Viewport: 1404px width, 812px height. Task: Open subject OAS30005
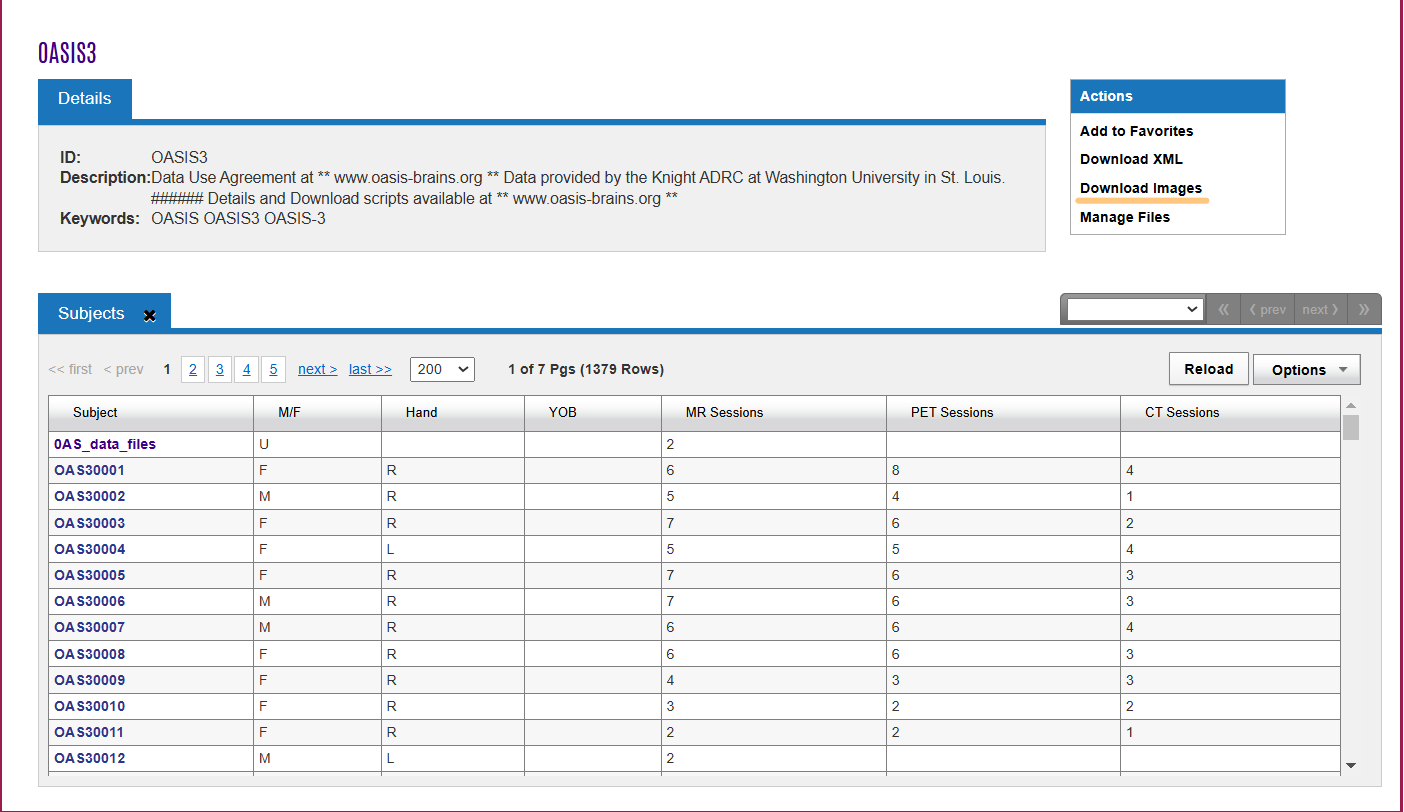tap(89, 575)
